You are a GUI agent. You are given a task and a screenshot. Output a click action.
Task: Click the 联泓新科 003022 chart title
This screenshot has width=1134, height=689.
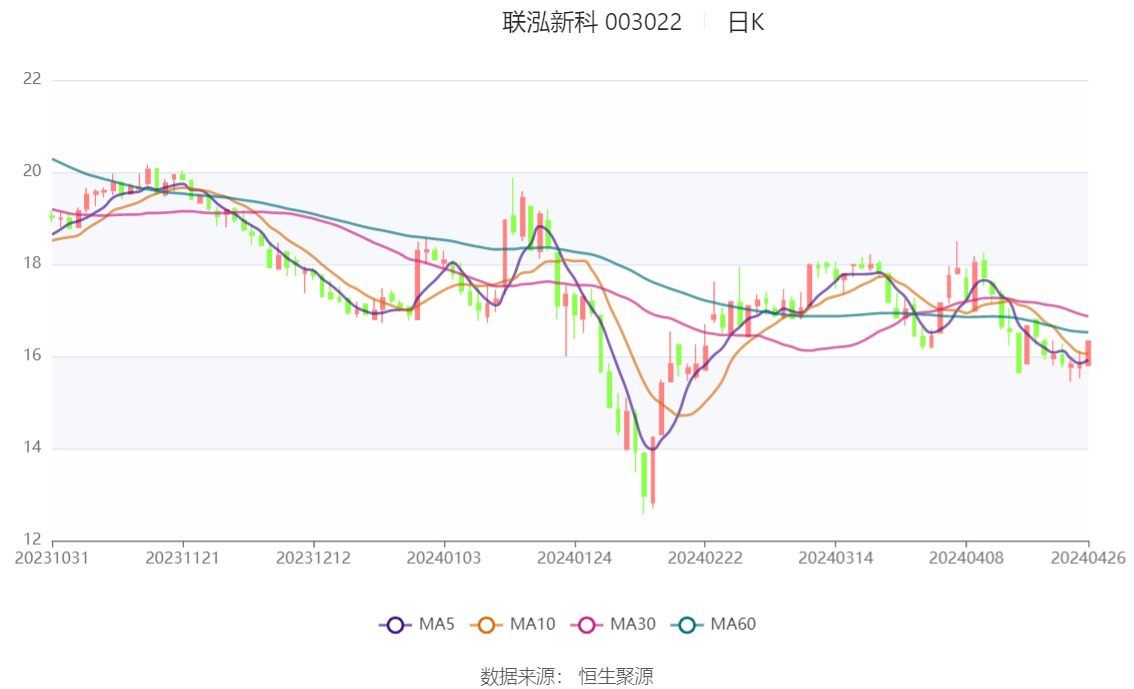[592, 22]
